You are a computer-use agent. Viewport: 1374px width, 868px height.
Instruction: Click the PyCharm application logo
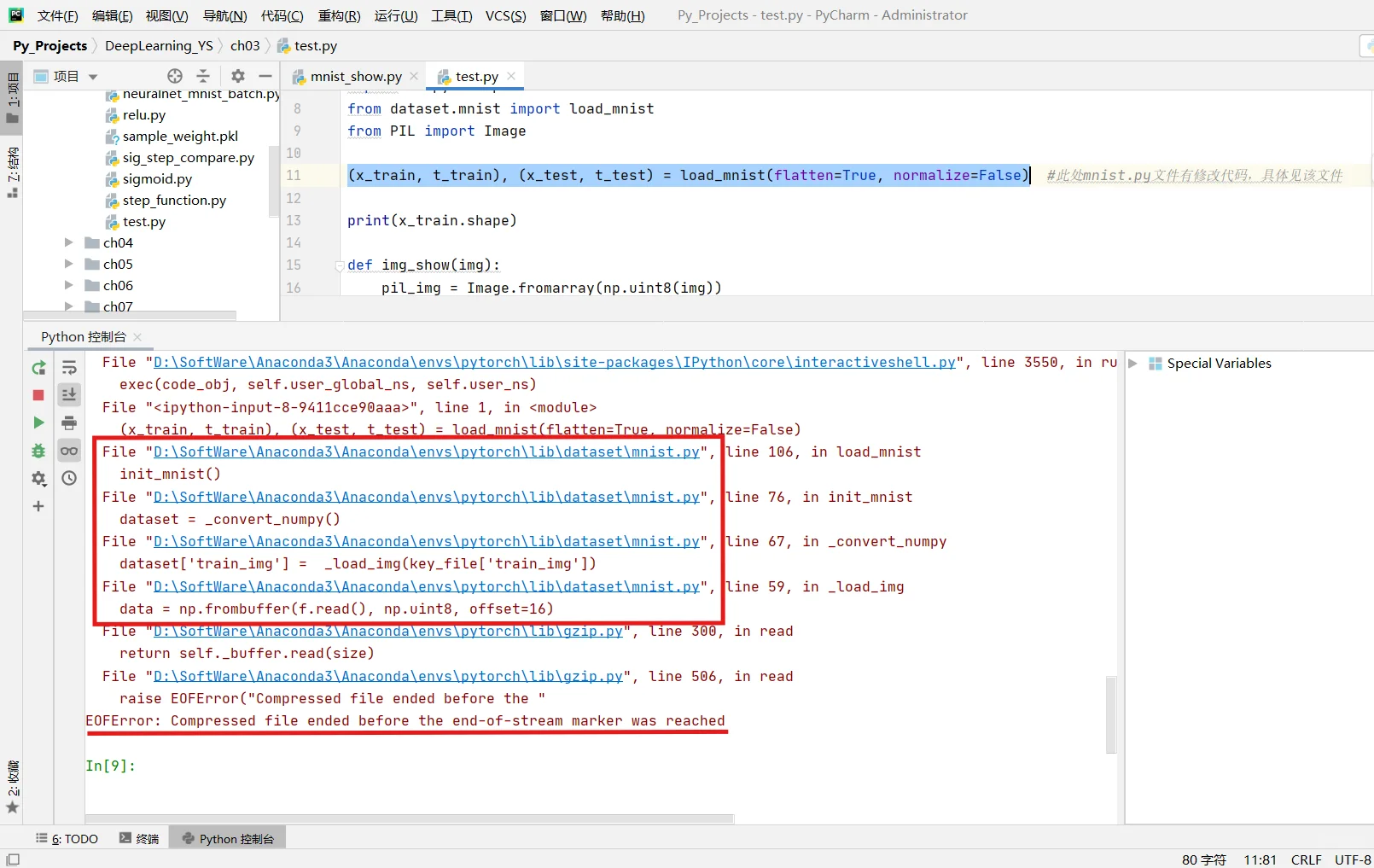tap(16, 15)
